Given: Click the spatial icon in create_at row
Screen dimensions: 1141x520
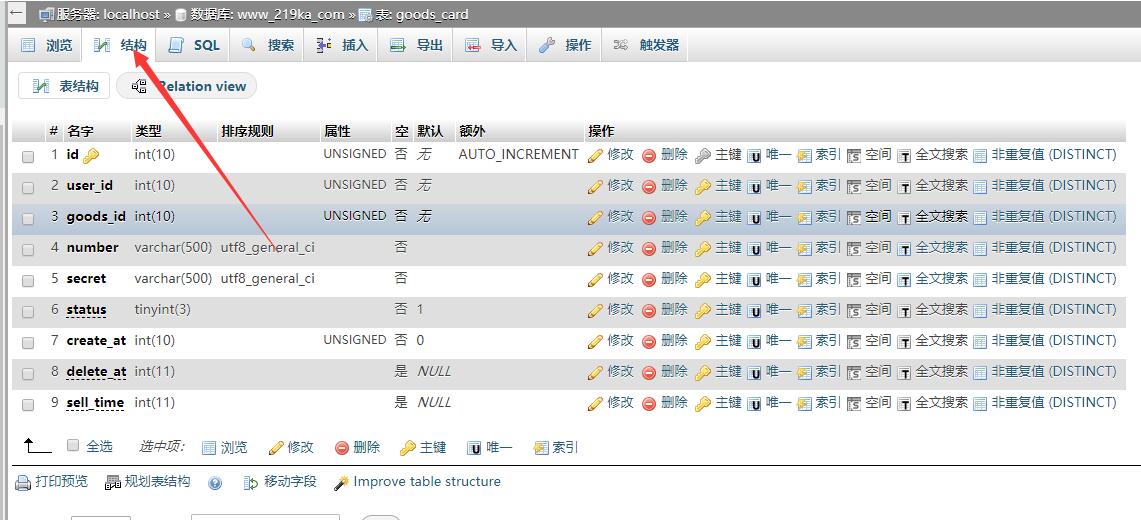Looking at the screenshot, I should click(854, 342).
